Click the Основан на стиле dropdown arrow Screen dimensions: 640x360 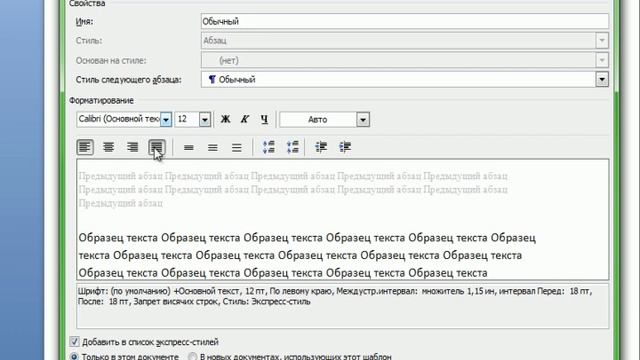(602, 60)
